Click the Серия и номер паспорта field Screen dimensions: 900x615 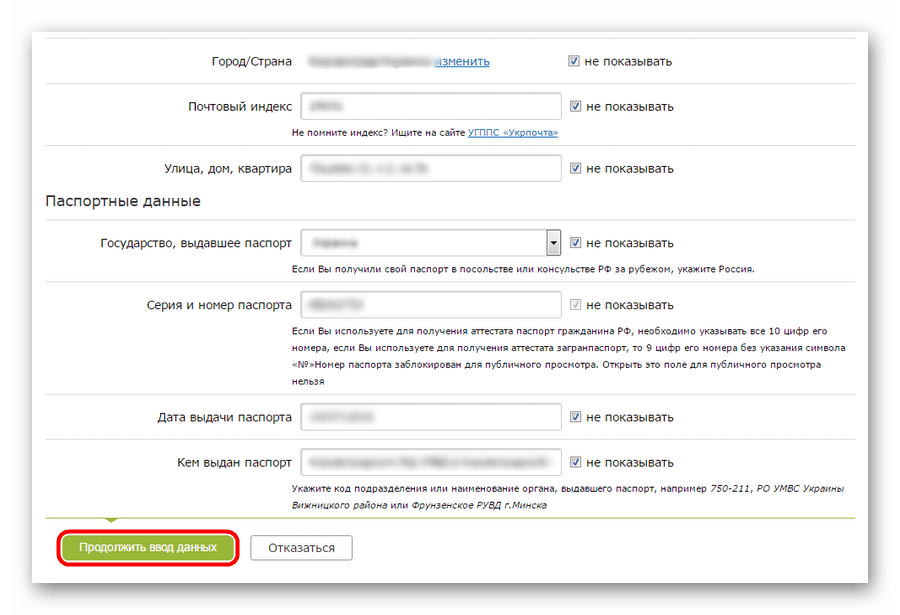click(430, 305)
